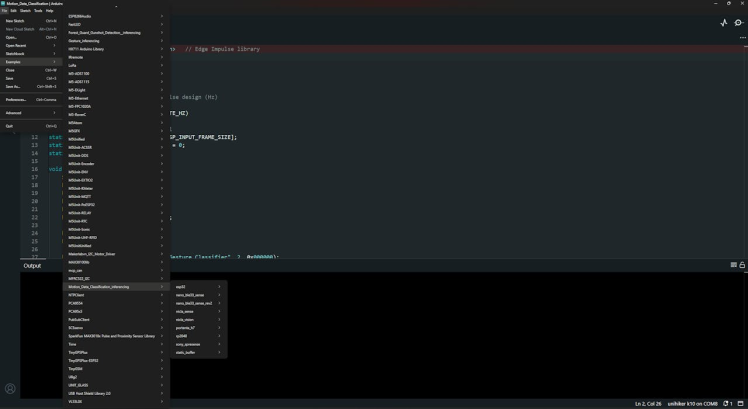Choose New Sketch from File menu
The width and height of the screenshot is (748, 409).
31,21
